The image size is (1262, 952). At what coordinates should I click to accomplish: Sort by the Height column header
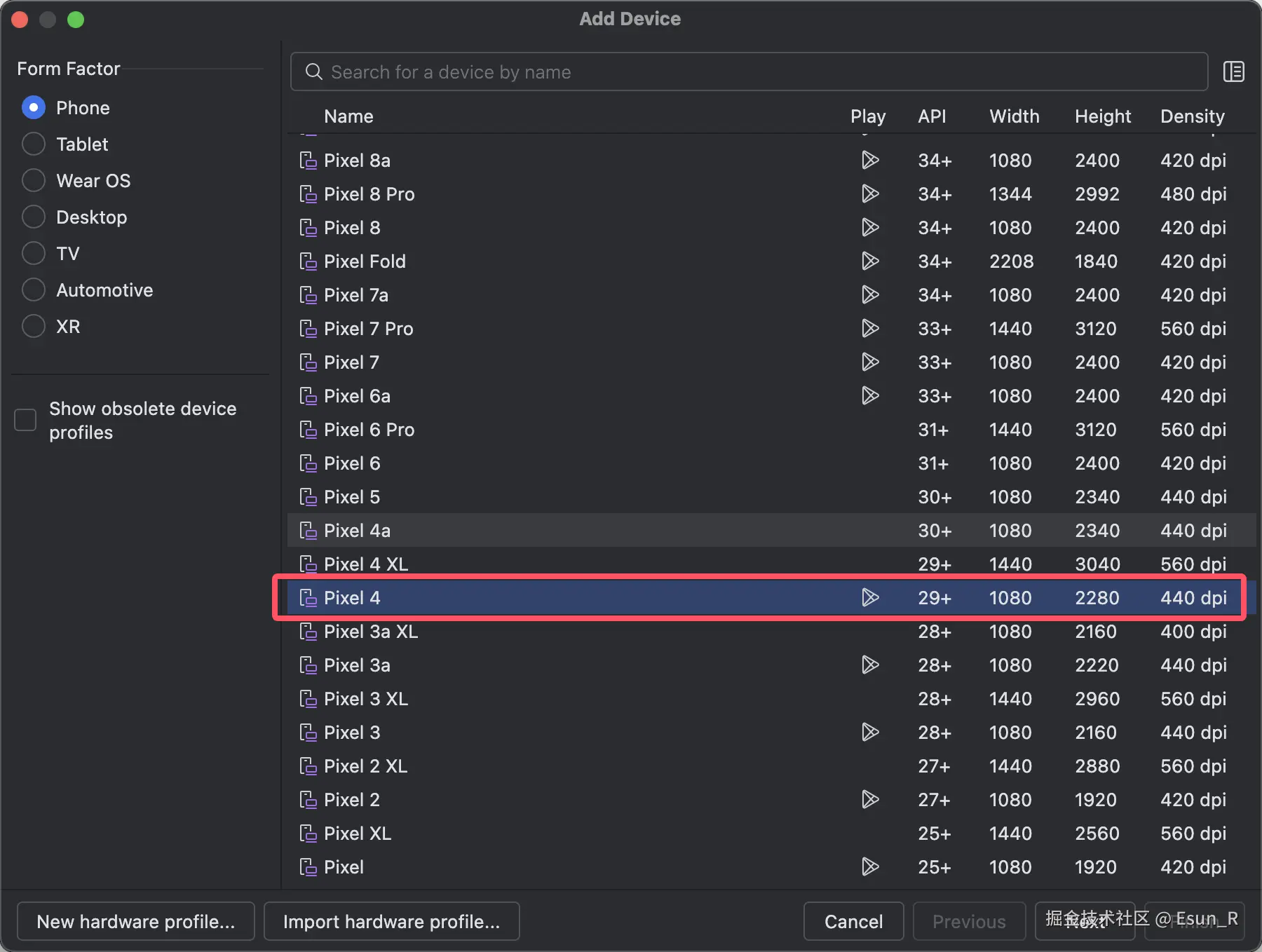(x=1103, y=116)
